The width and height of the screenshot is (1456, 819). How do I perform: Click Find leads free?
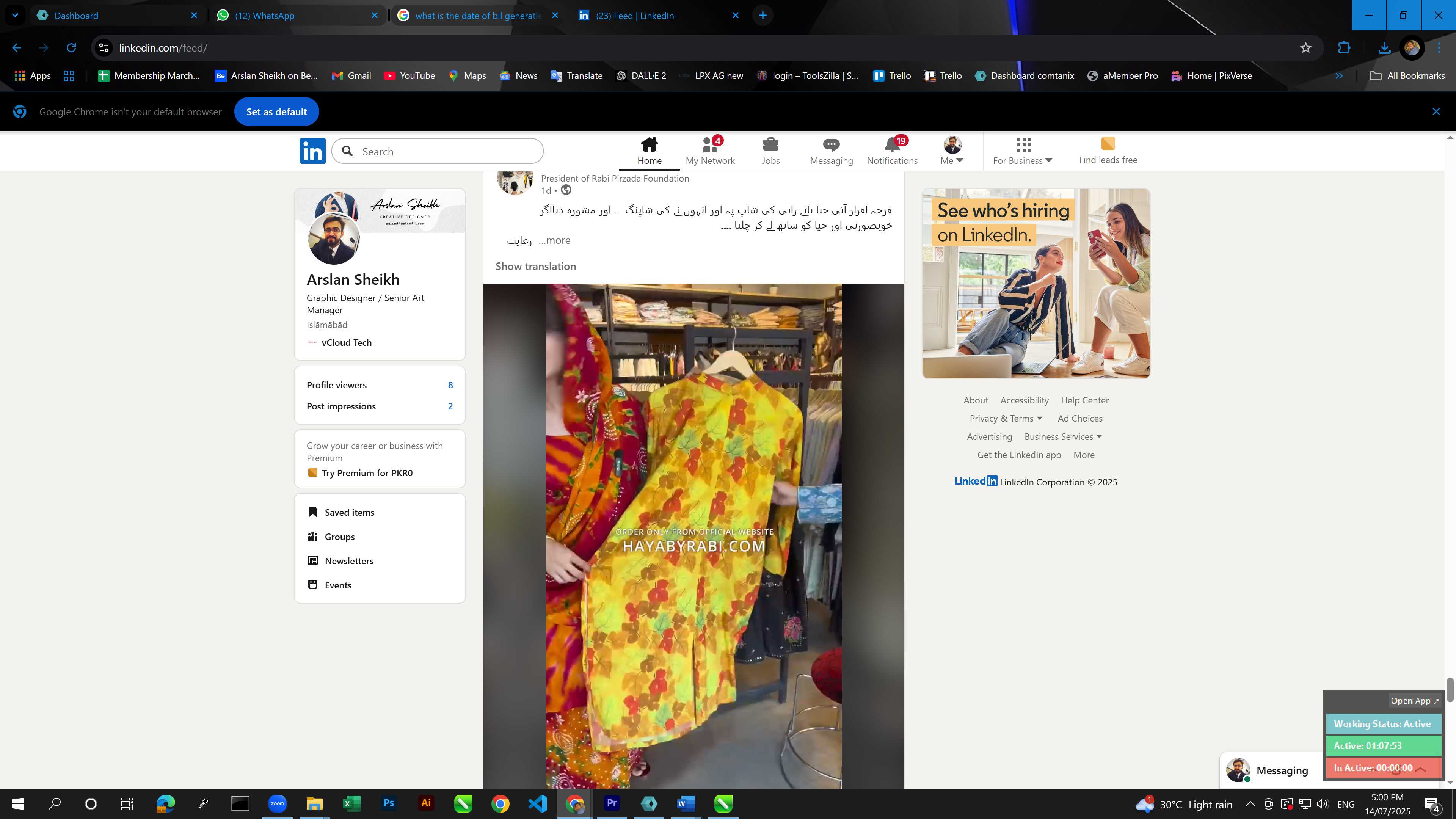coord(1108,151)
